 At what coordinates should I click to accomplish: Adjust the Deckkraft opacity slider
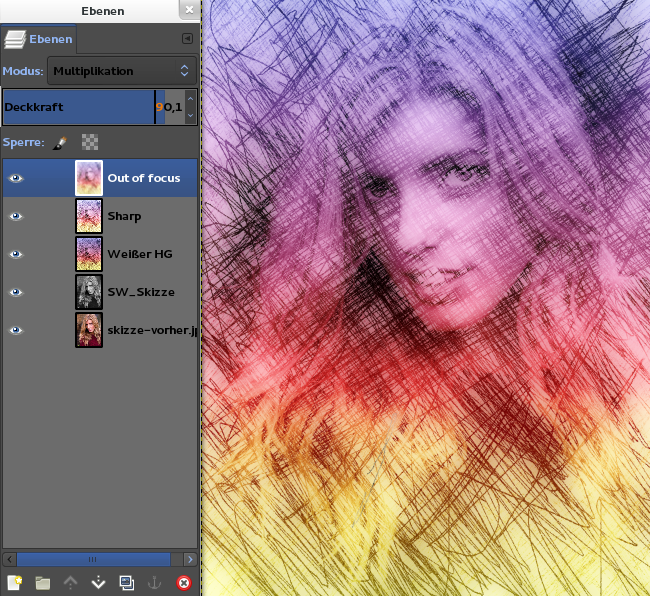pos(94,107)
